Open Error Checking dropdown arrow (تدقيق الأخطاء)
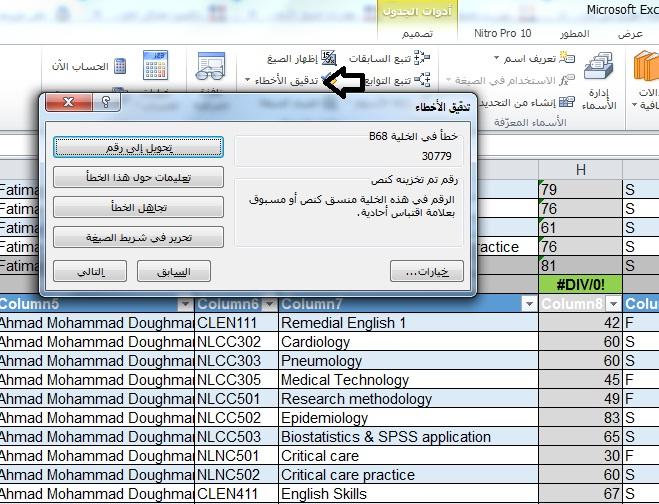 pyautogui.click(x=248, y=80)
